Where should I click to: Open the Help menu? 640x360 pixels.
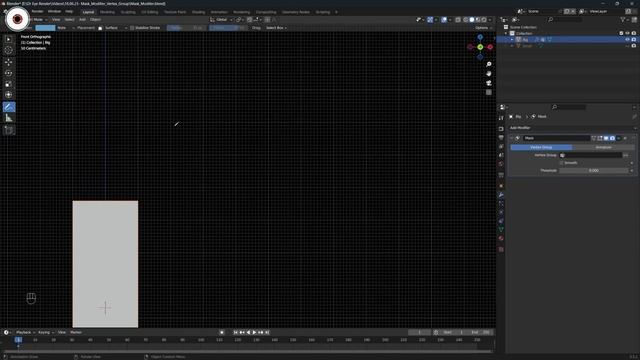tap(69, 11)
